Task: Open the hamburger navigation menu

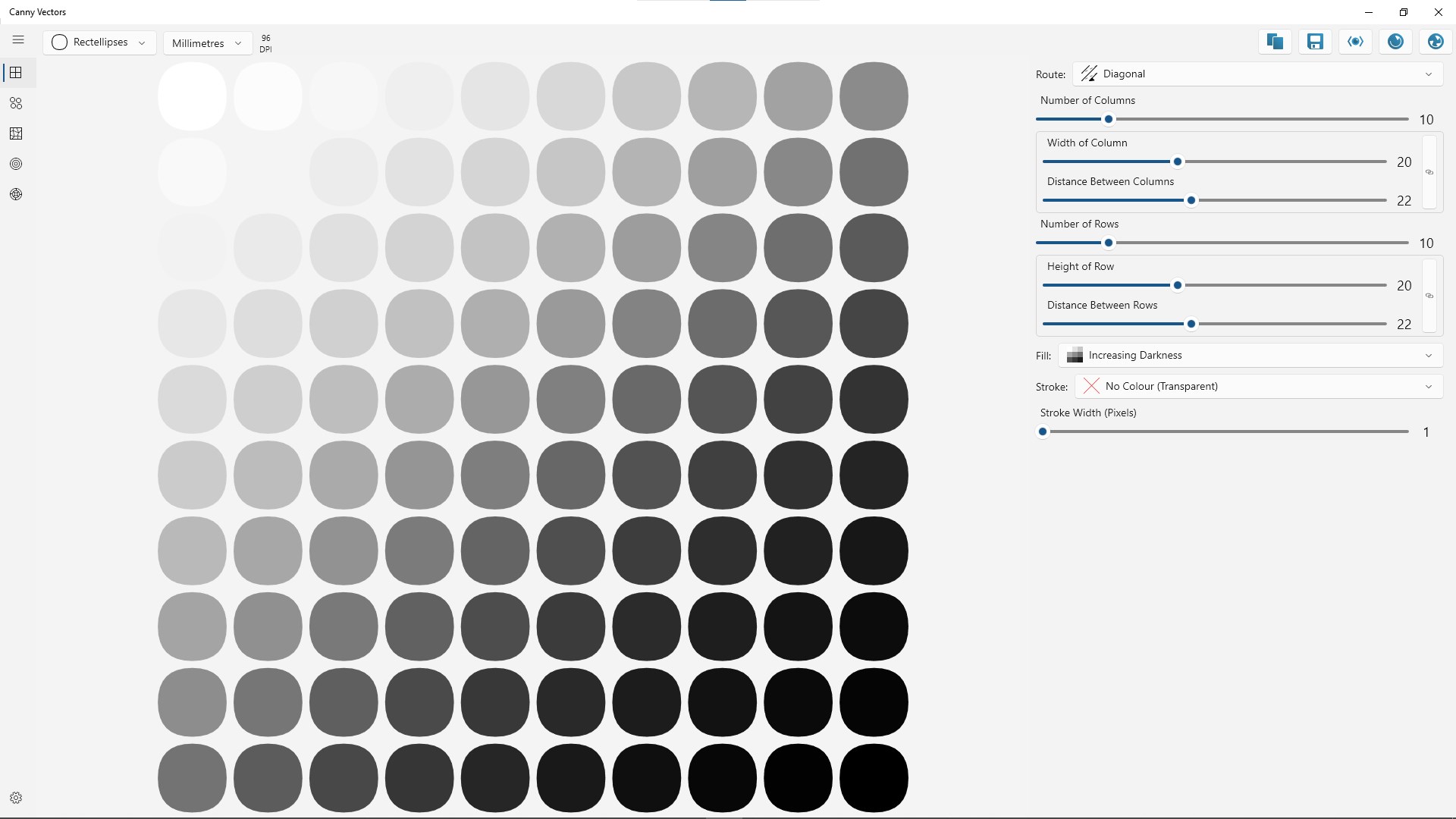Action: point(18,39)
